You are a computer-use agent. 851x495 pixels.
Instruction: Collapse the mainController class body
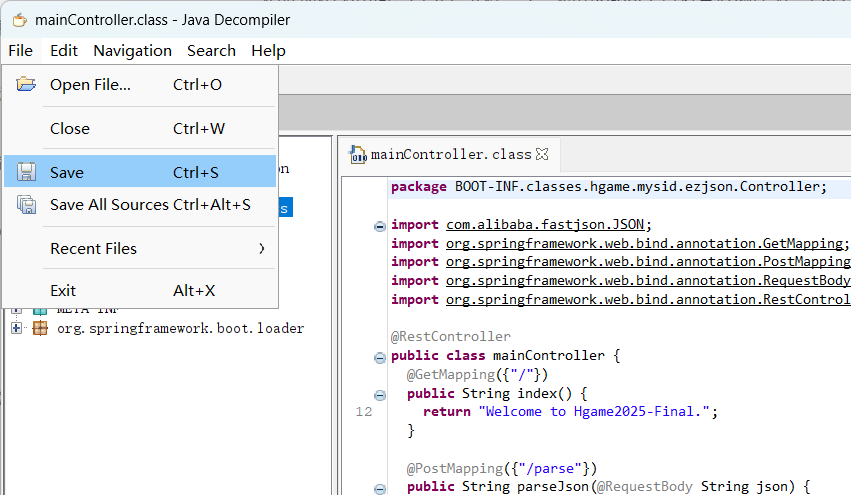pos(380,358)
